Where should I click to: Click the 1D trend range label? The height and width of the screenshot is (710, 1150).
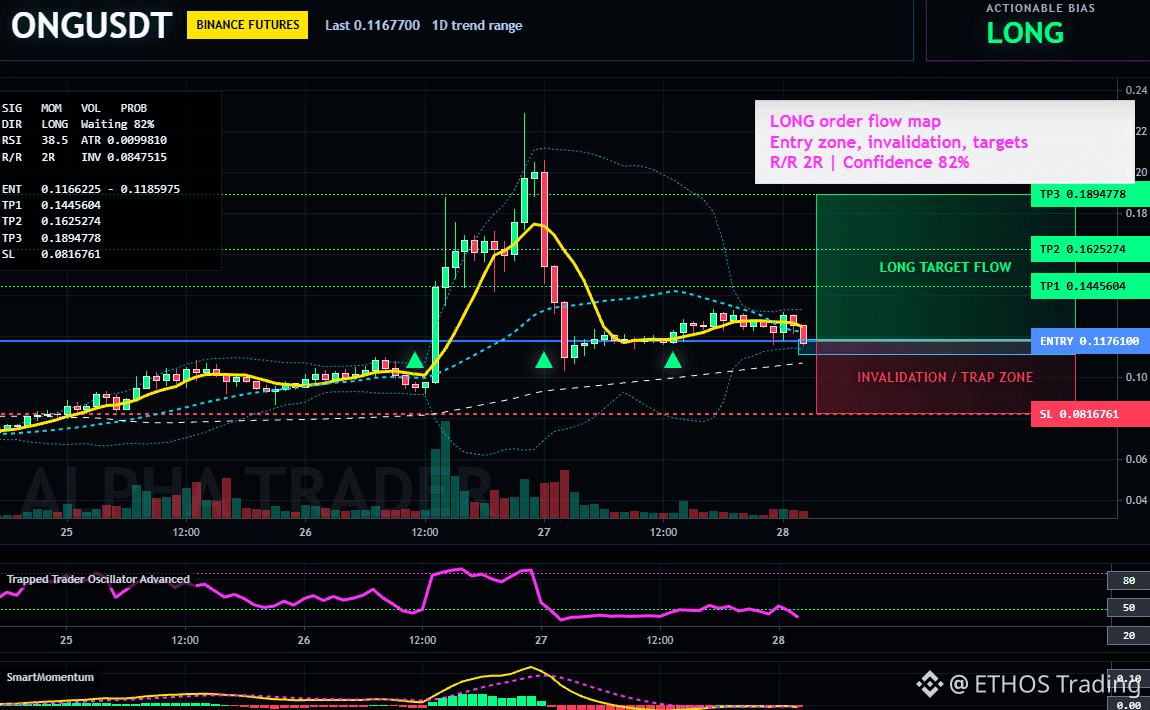coord(477,26)
